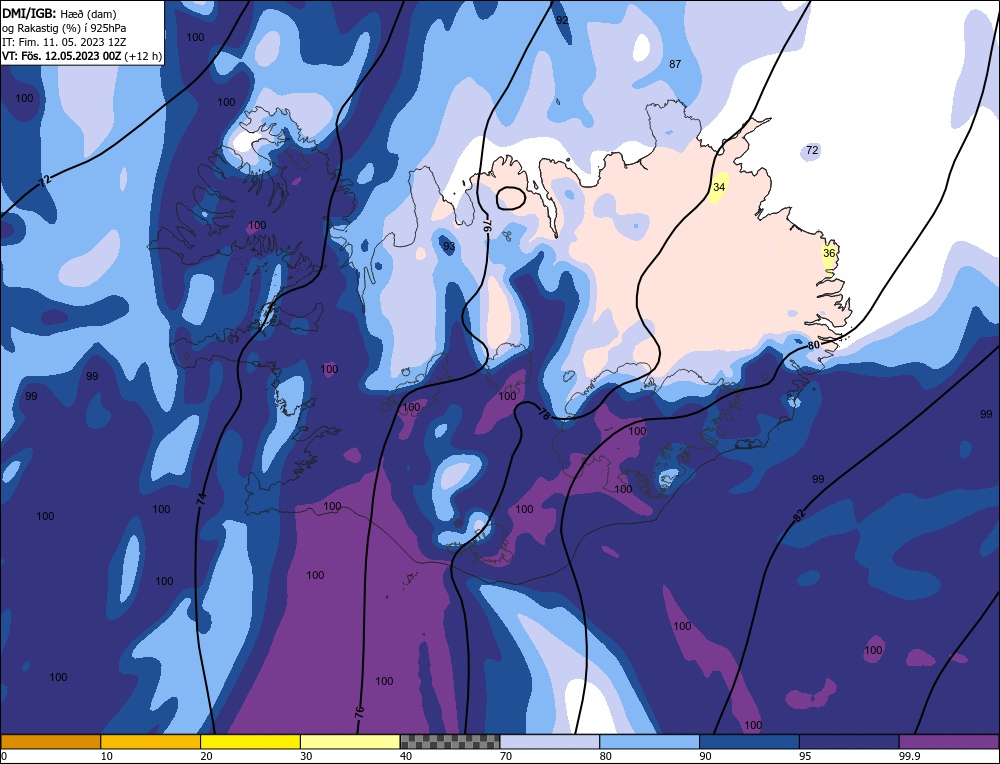
Task: Click the valid time 'VT: Fös. 12.05.2023 00Z'
Action: [61, 56]
